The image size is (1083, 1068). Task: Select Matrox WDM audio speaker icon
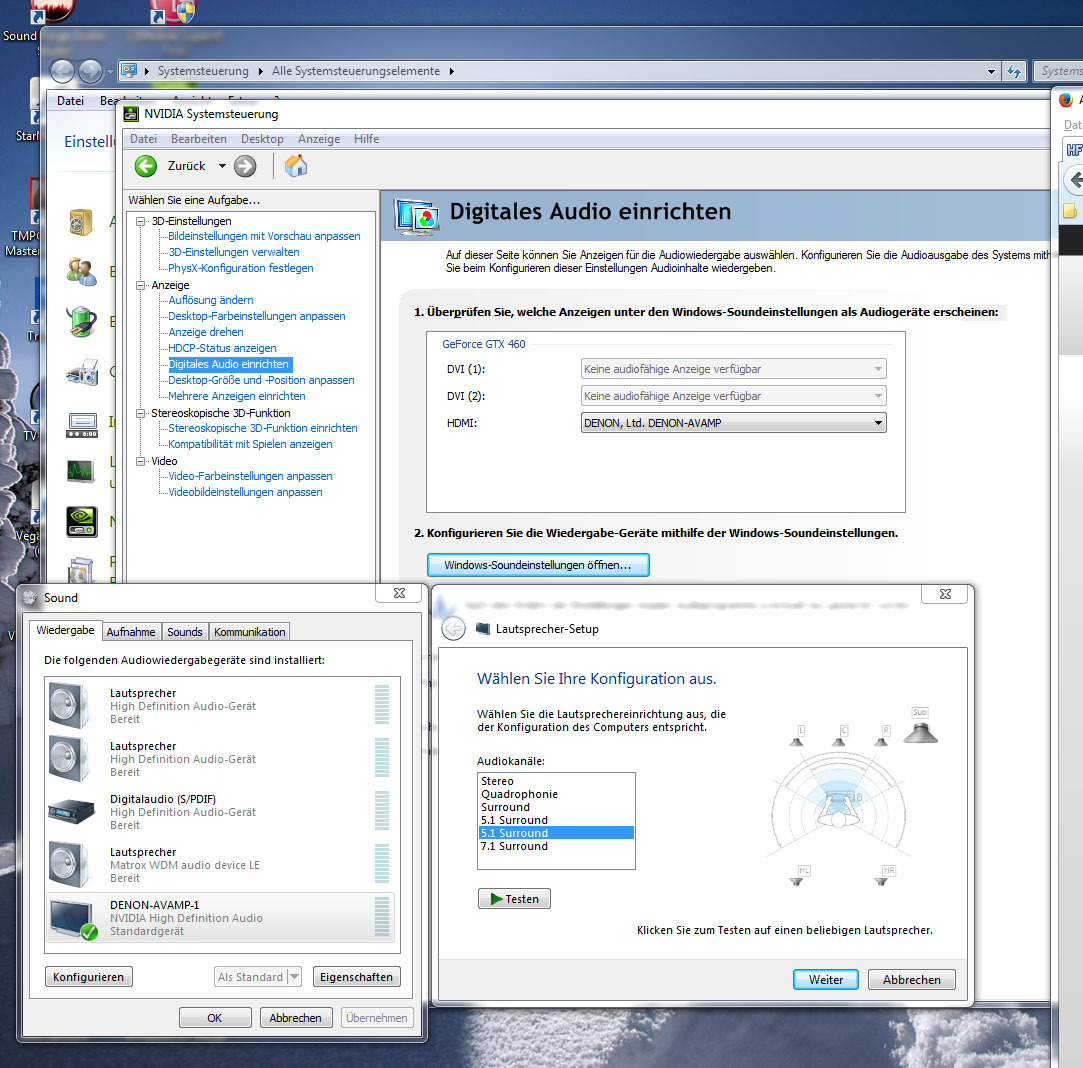pyautogui.click(x=69, y=864)
